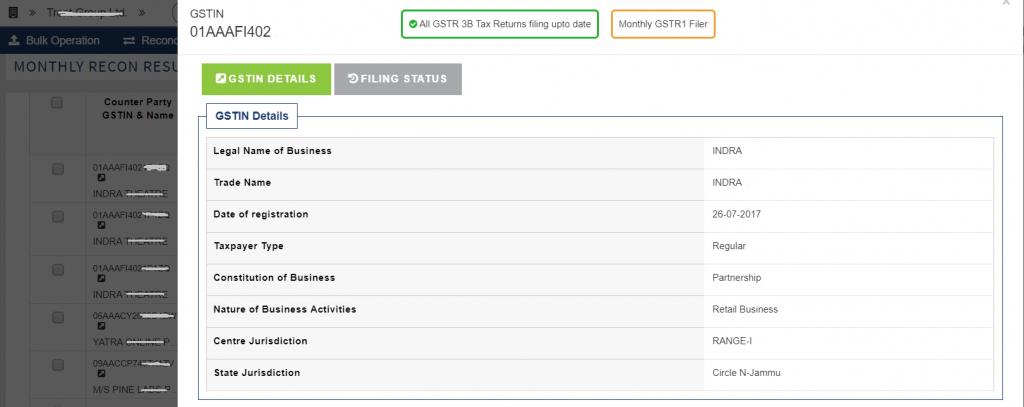Click history icon on Filing Status tab
The width and height of the screenshot is (1024, 407).
353,79
